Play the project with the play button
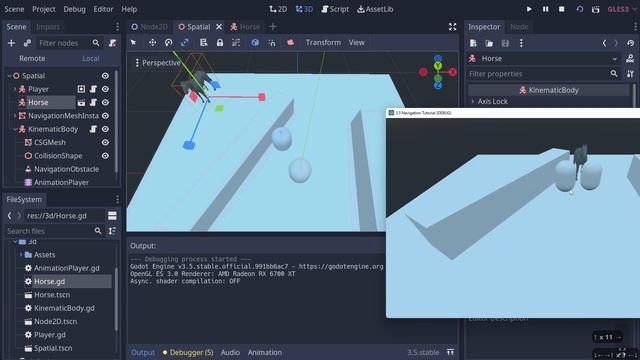Viewport: 640px width, 360px height. [x=529, y=9]
